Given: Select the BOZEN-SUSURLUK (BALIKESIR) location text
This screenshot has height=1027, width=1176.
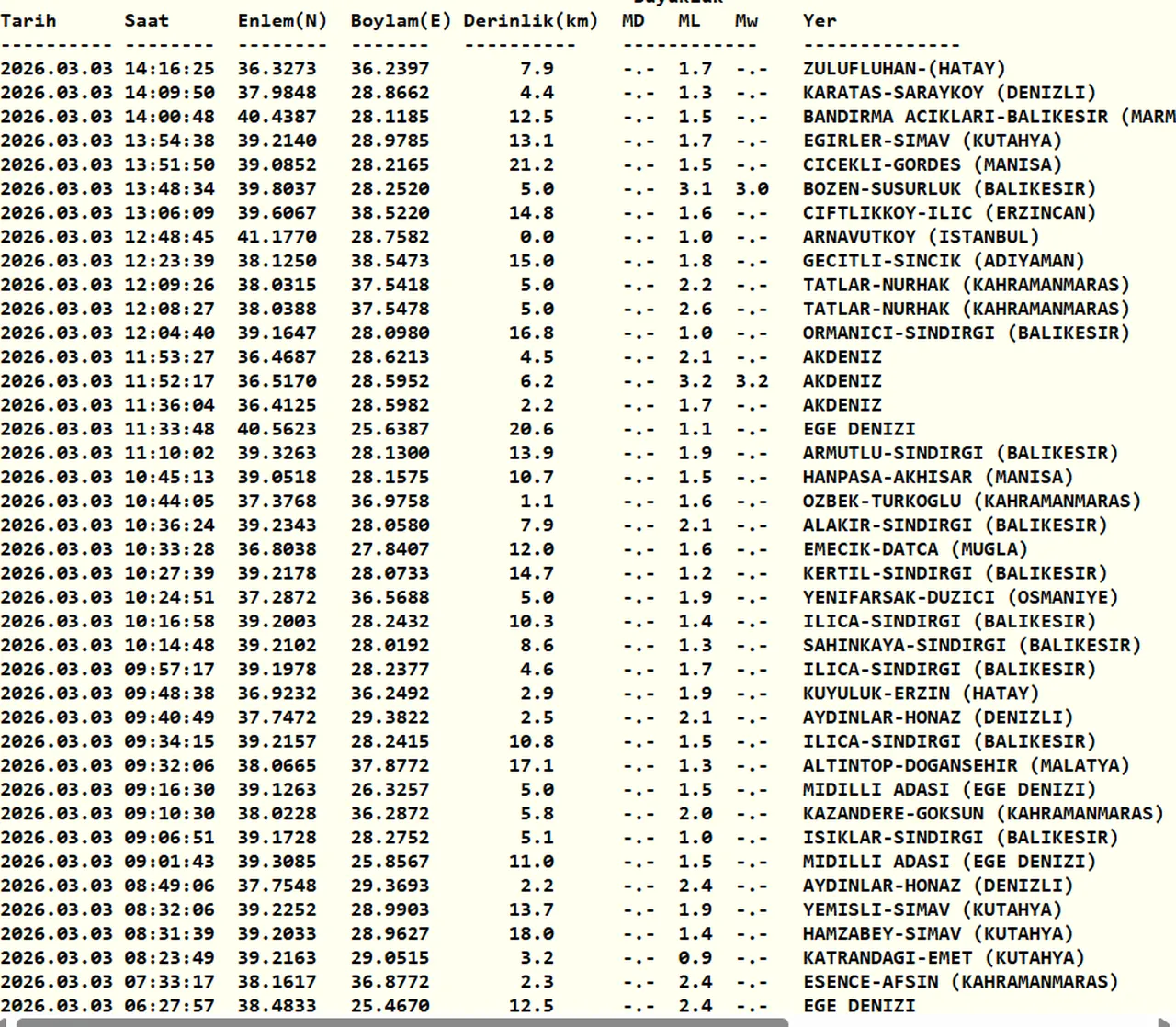Looking at the screenshot, I should [x=949, y=189].
